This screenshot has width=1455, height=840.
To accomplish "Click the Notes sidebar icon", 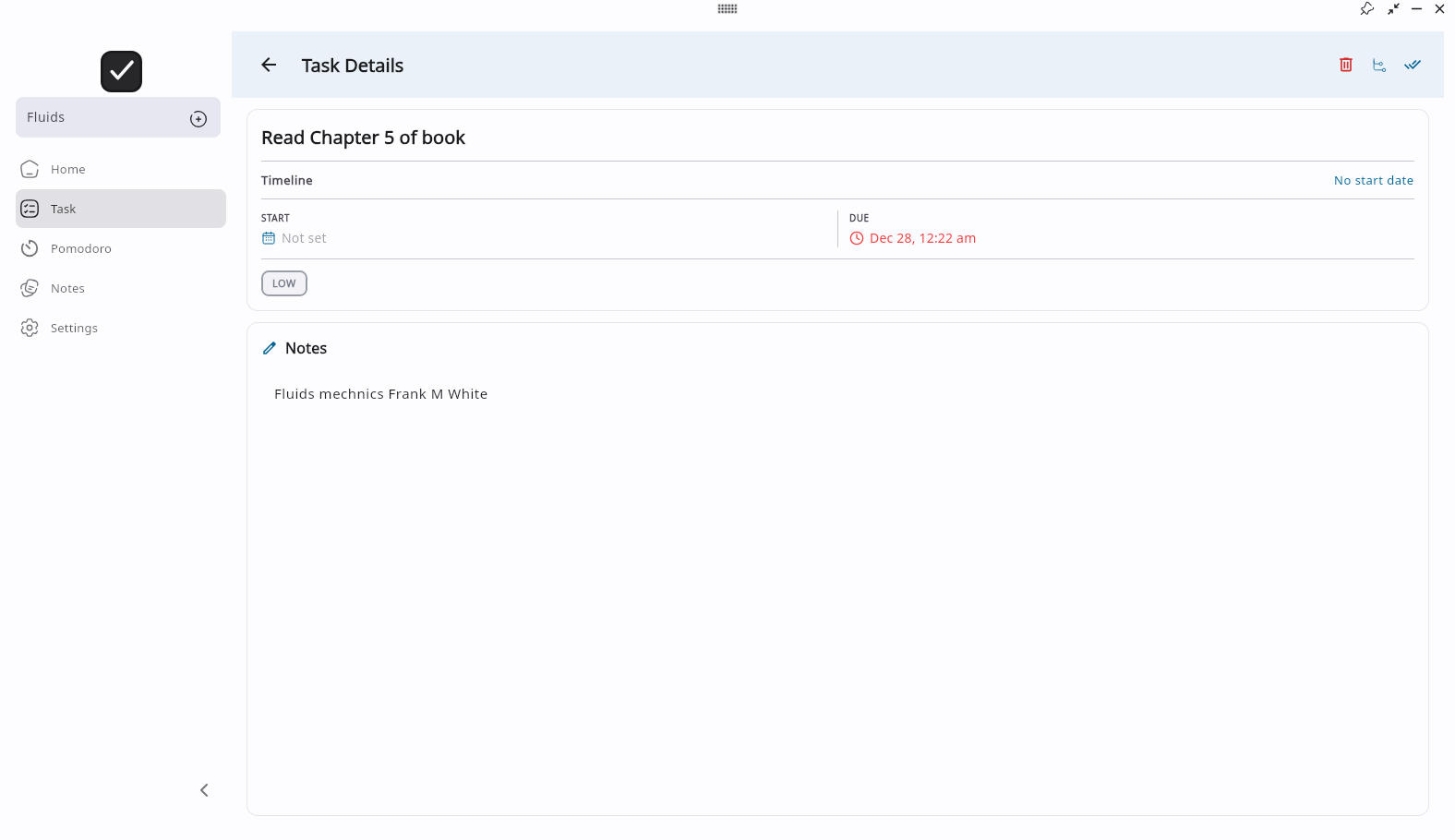I will click(x=30, y=288).
